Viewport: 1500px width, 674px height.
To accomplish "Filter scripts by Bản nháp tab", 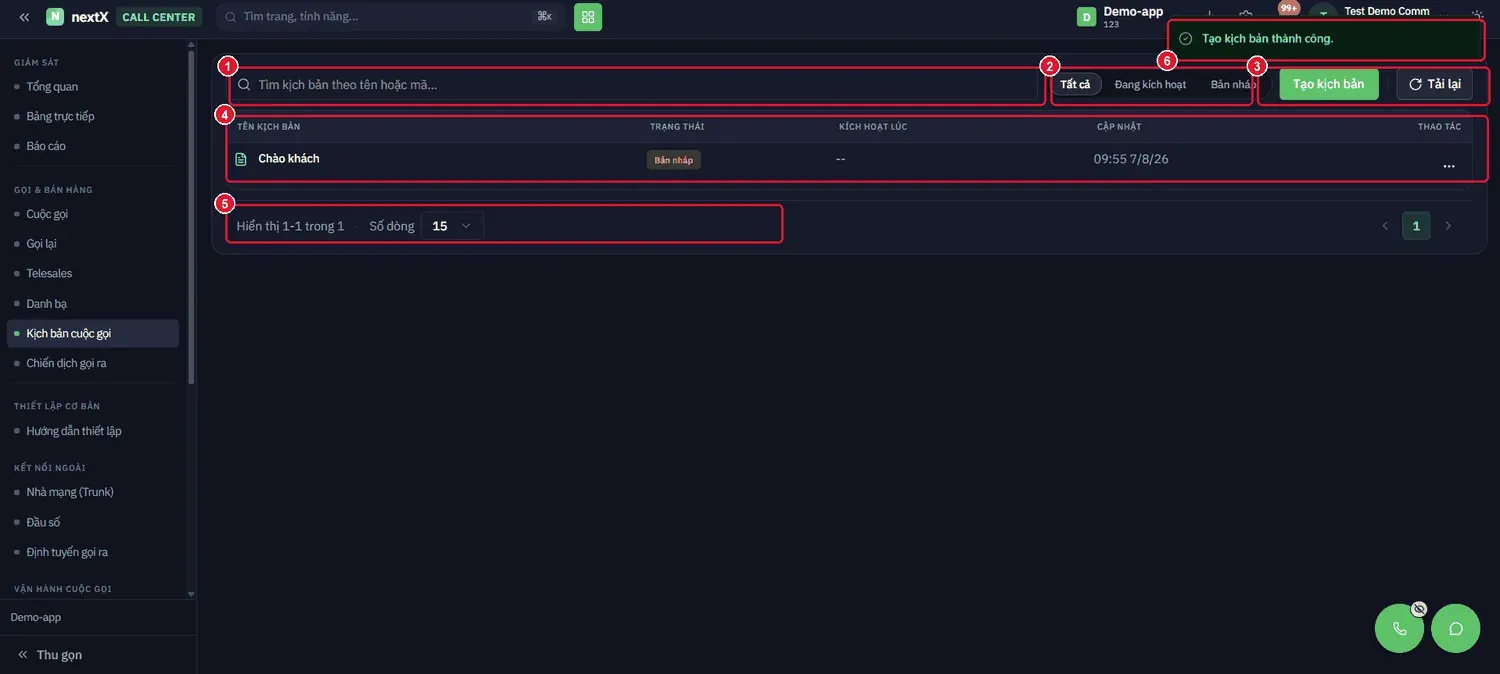I will tap(1233, 84).
